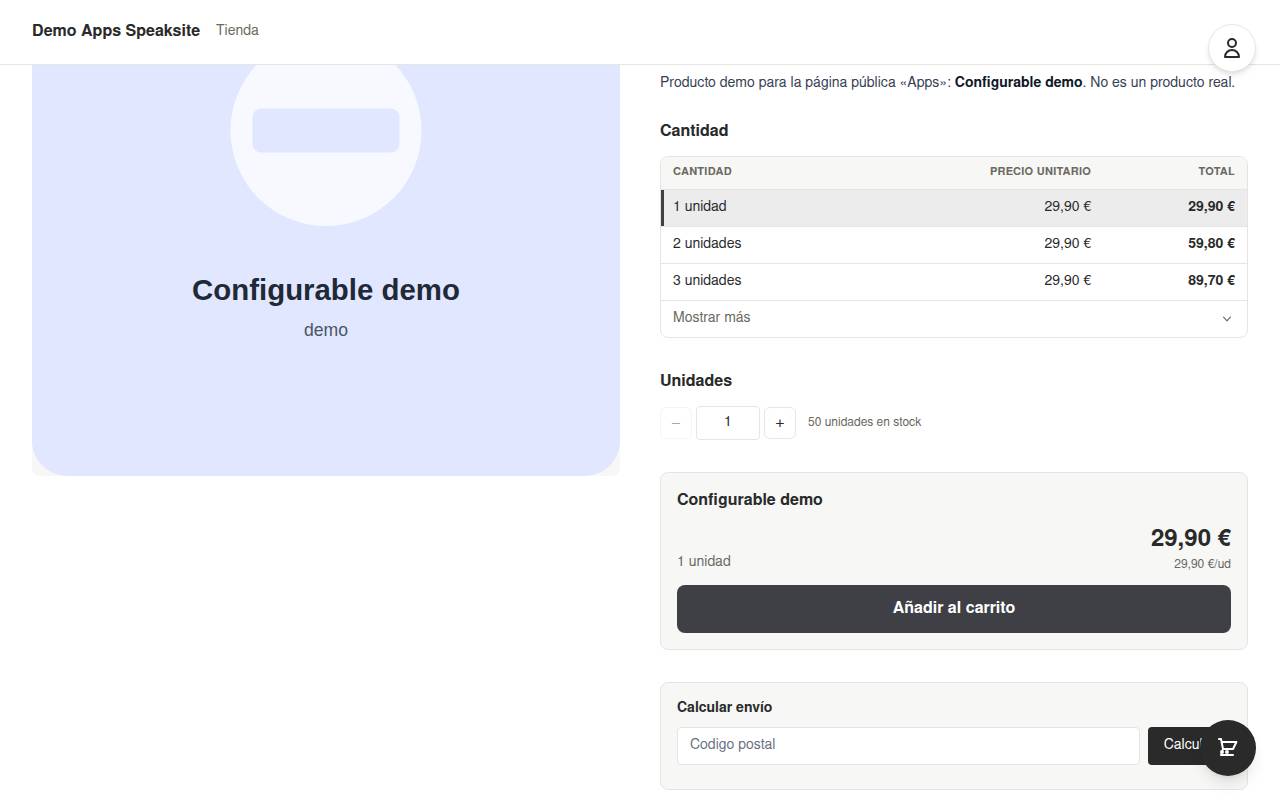Image resolution: width=1280 pixels, height=800 pixels.
Task: Click the Unidades section heading
Action: click(696, 380)
